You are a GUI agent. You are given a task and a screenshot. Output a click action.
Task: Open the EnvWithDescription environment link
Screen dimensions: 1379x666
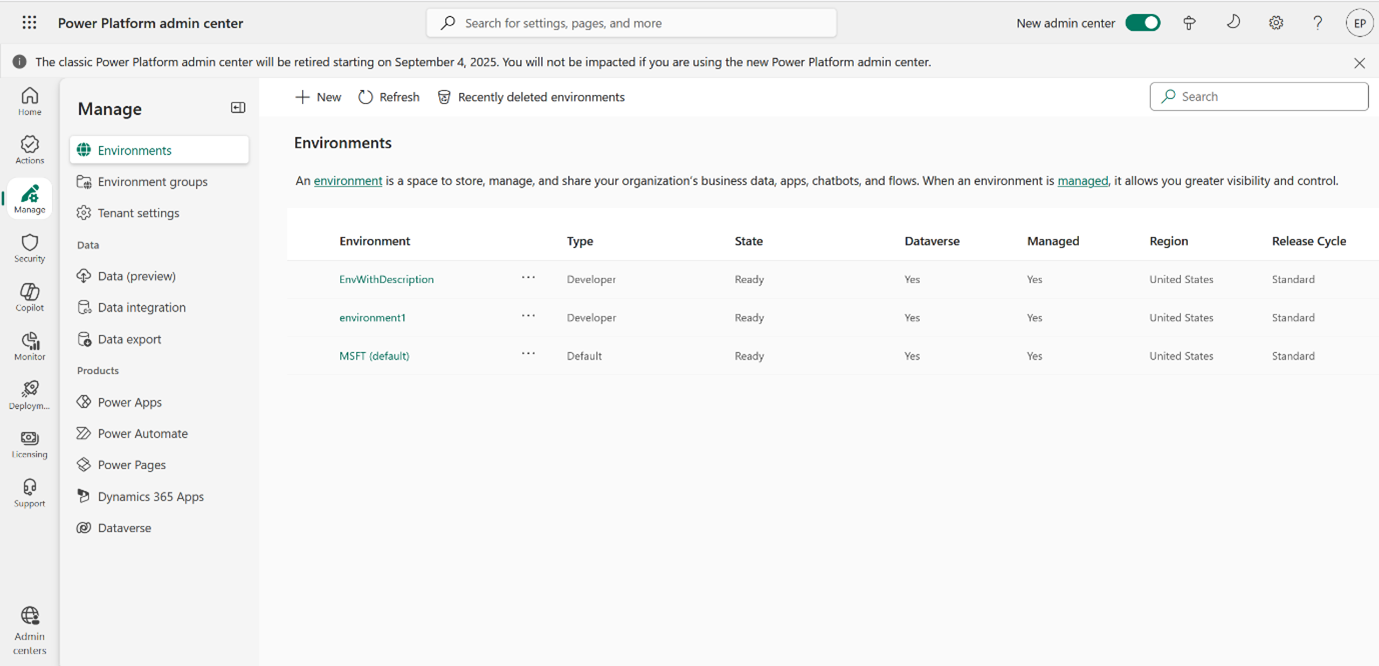386,280
